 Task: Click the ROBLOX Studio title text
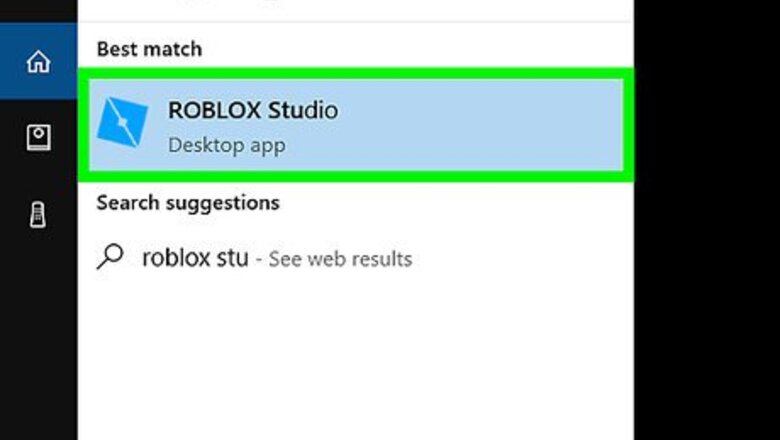252,110
